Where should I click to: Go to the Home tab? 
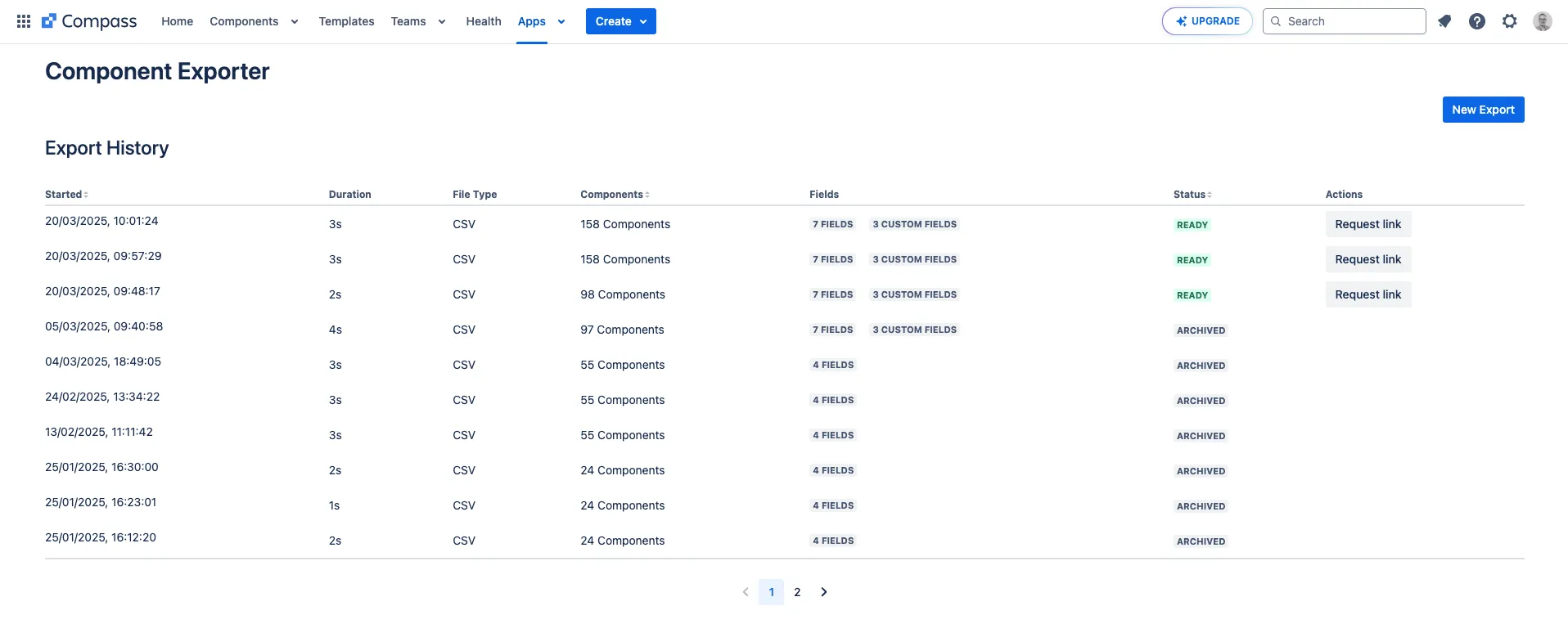click(x=177, y=21)
